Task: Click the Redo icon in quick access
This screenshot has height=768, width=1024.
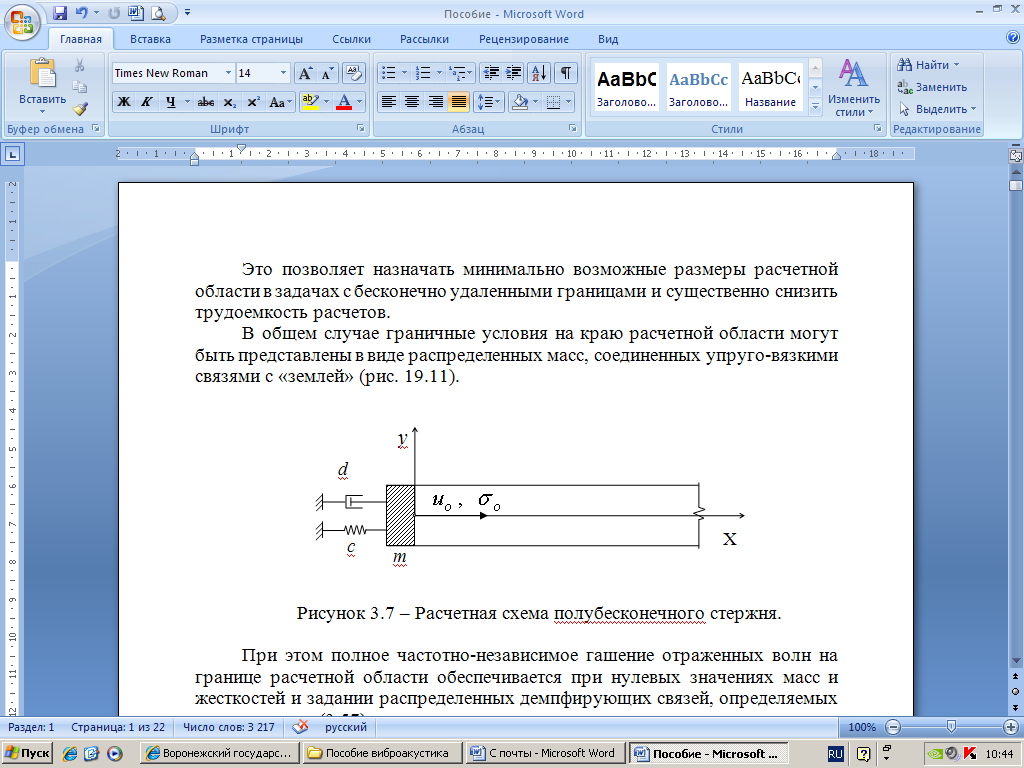Action: pyautogui.click(x=114, y=12)
